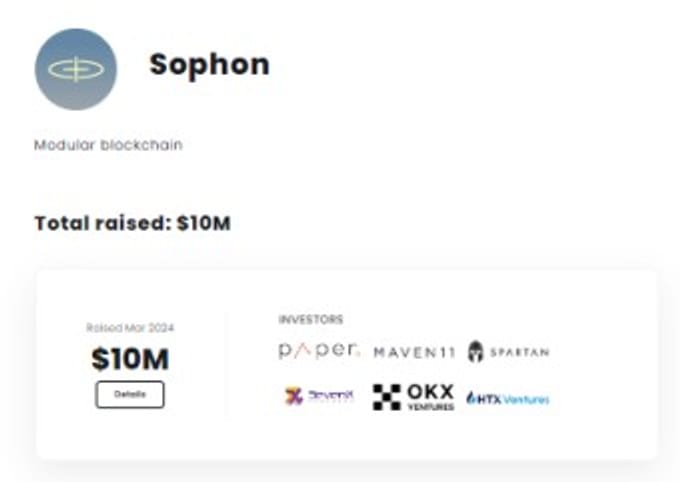Select the INVESTORS section label

pyautogui.click(x=311, y=320)
